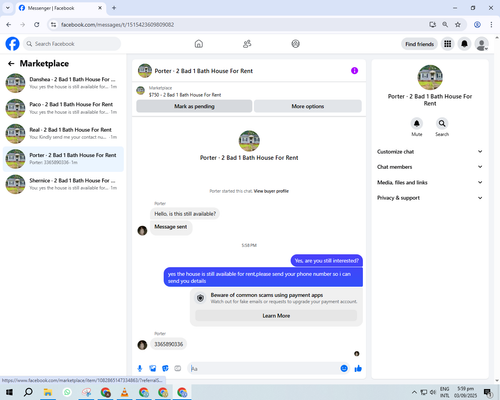The height and width of the screenshot is (400, 500).
Task: Click the browser address bar URL
Action: (117, 25)
